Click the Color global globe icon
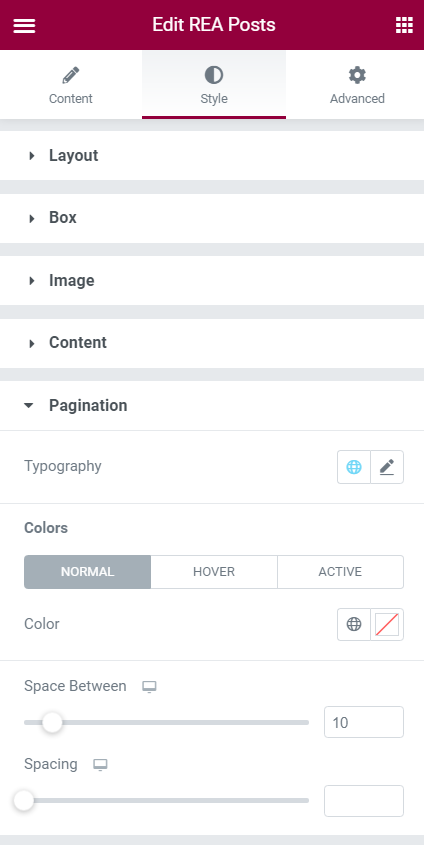424x845 pixels. (x=354, y=624)
